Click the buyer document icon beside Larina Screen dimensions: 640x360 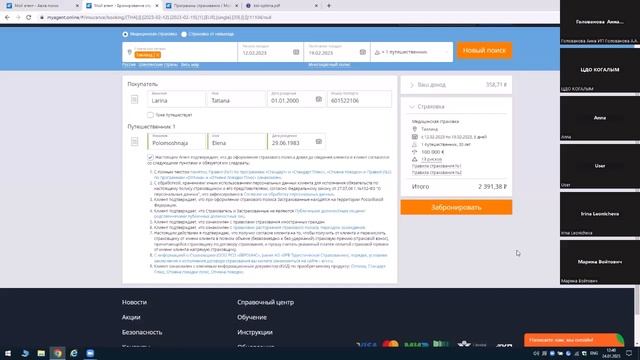(x=134, y=99)
